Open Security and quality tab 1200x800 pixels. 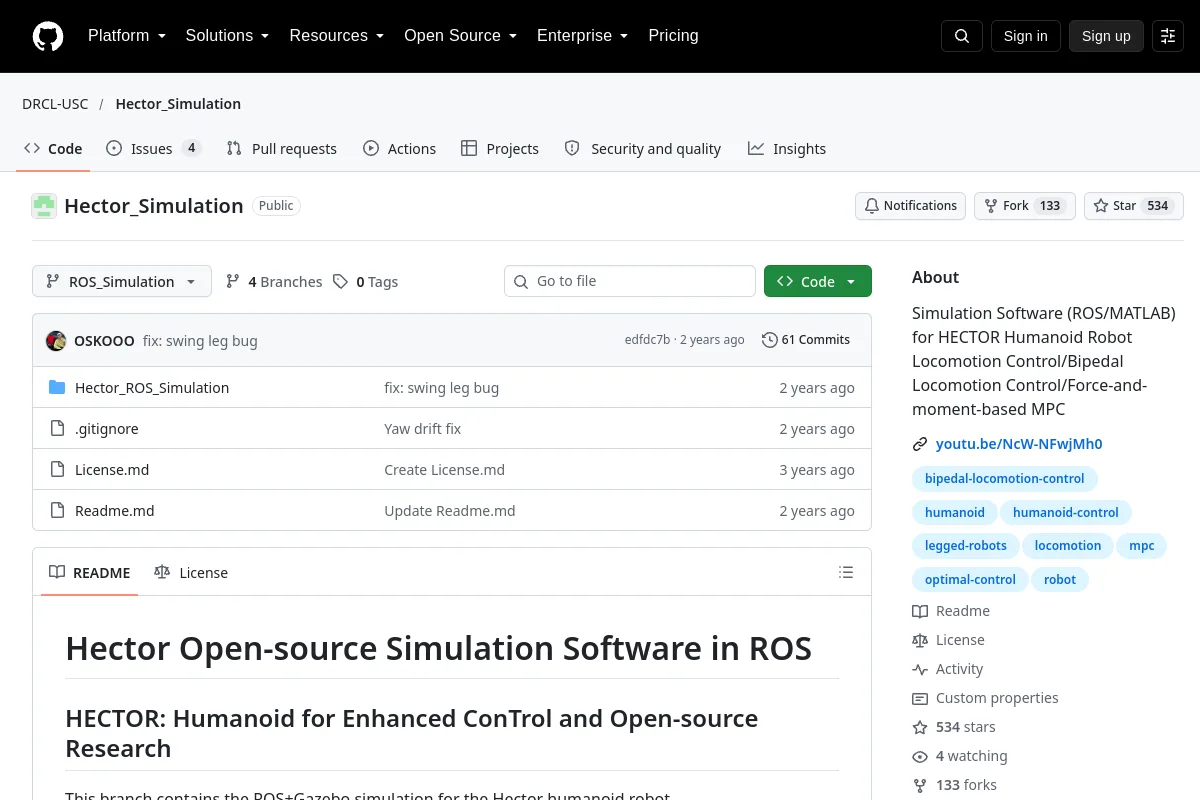[x=643, y=149]
